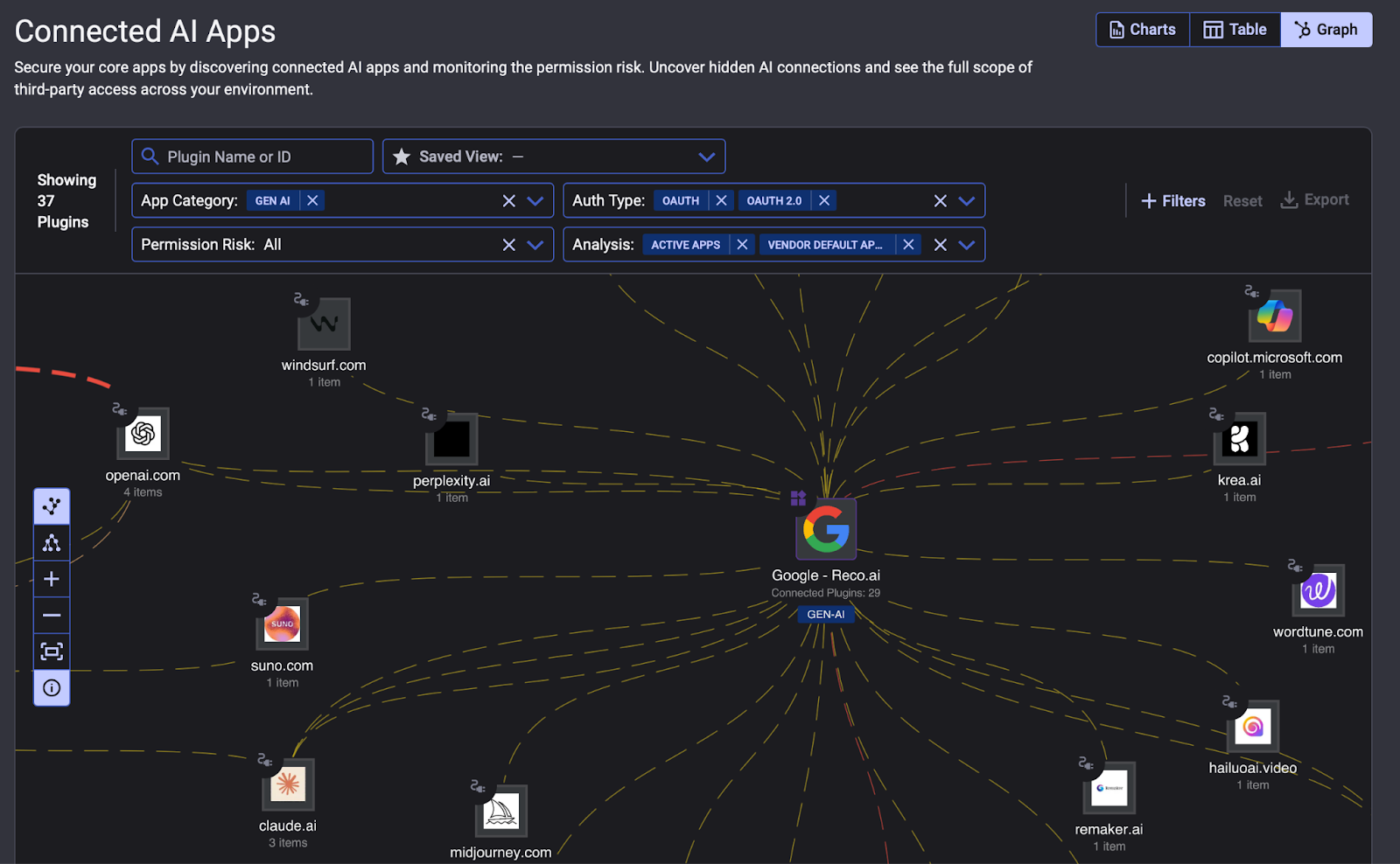Select the hailuoai.video plugin node
The height and width of the screenshot is (864, 1400).
click(x=1253, y=727)
